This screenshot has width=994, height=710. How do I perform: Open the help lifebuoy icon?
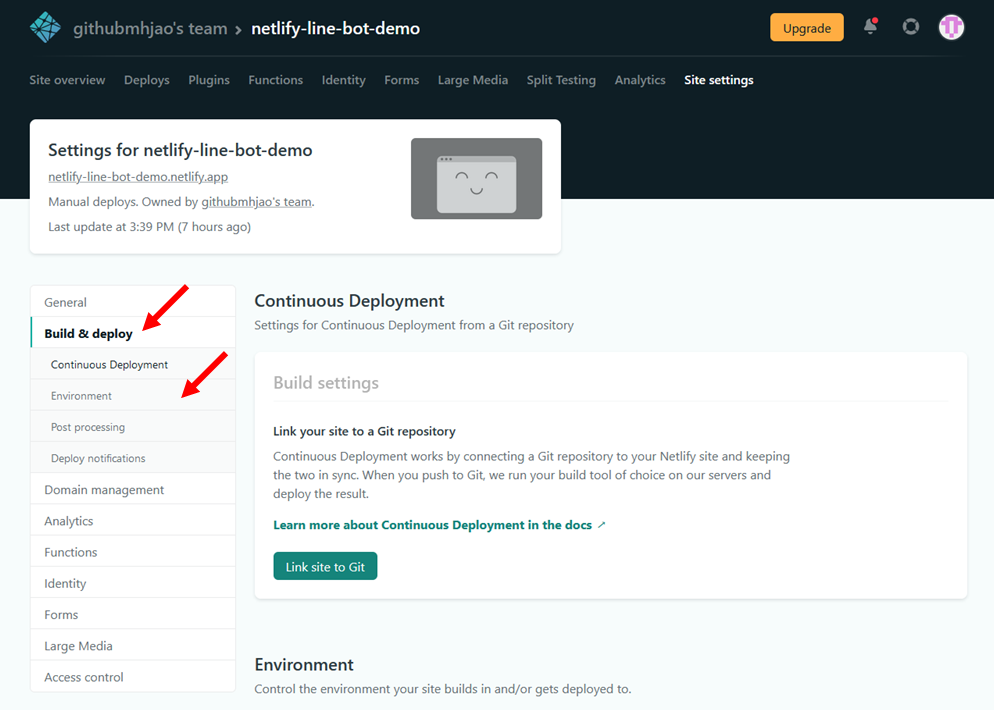[x=910, y=27]
